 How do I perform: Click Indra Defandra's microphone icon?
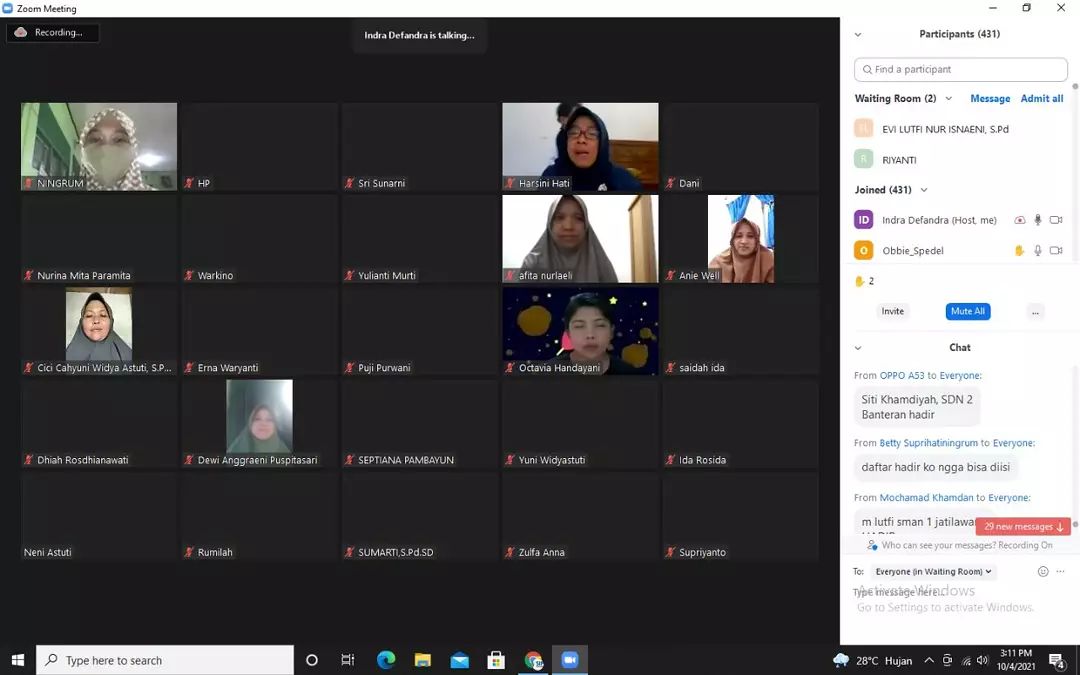(1038, 220)
